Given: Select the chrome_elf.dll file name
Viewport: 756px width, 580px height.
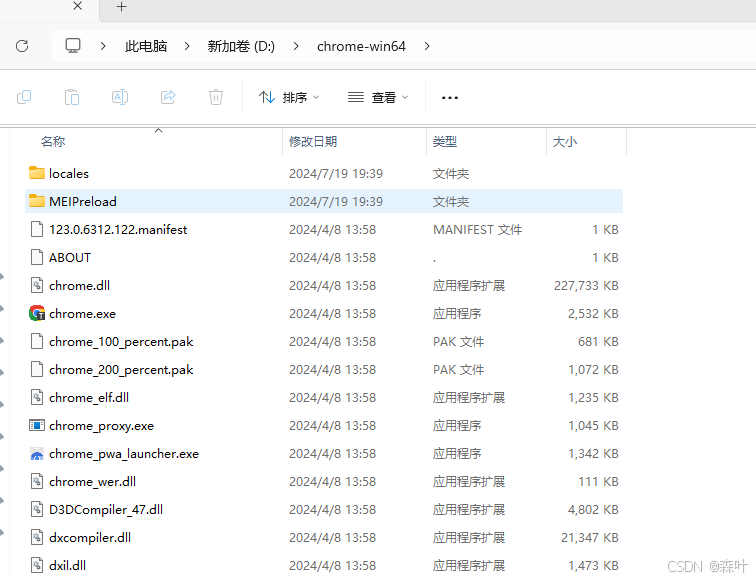Looking at the screenshot, I should [x=89, y=398].
